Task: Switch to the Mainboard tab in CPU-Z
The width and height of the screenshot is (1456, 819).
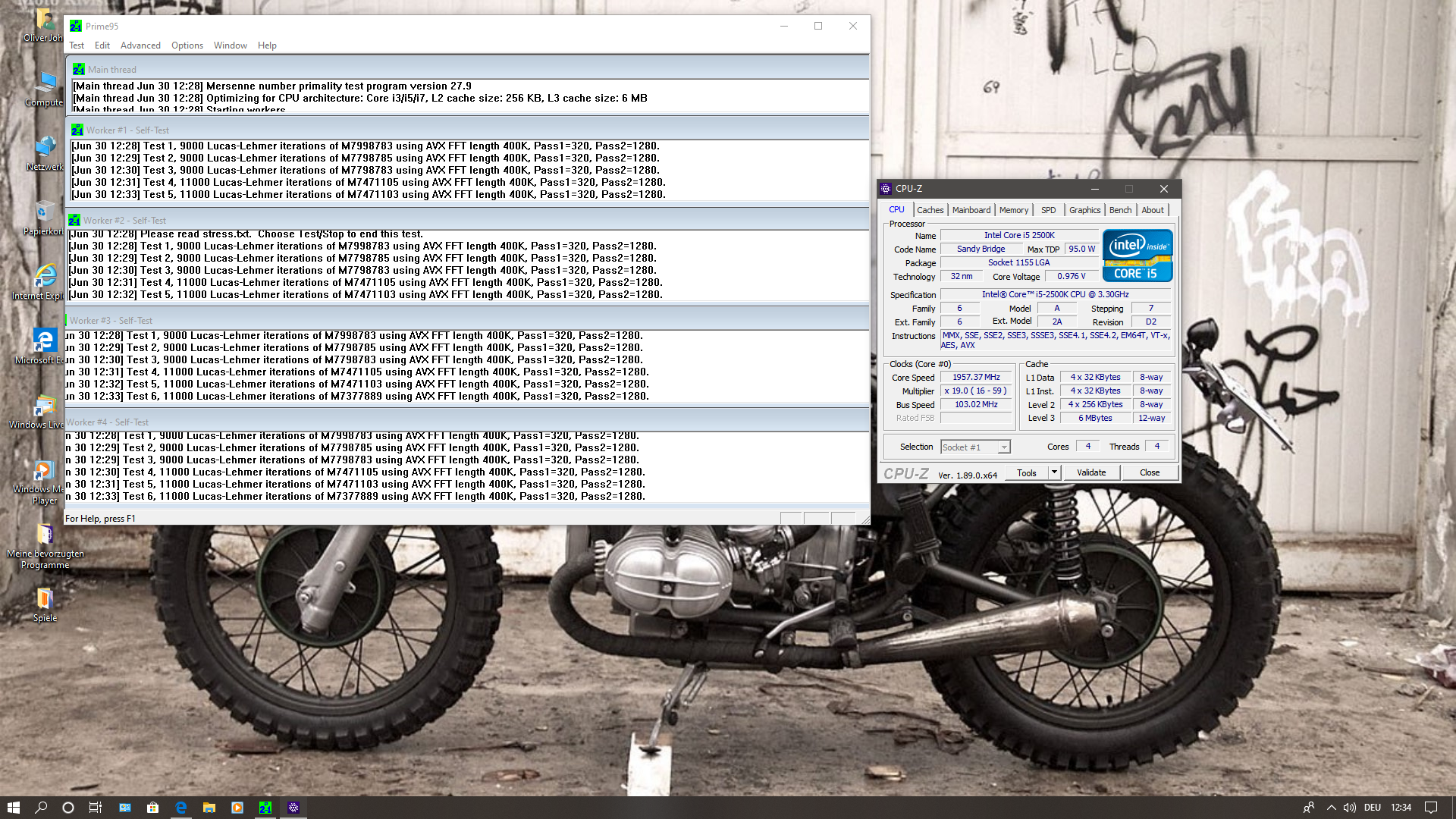Action: tap(971, 210)
